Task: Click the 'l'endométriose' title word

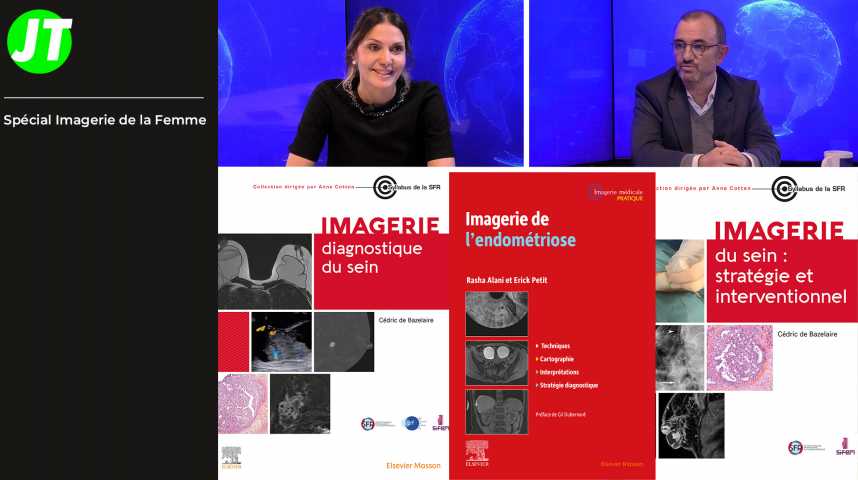Action: [520, 240]
